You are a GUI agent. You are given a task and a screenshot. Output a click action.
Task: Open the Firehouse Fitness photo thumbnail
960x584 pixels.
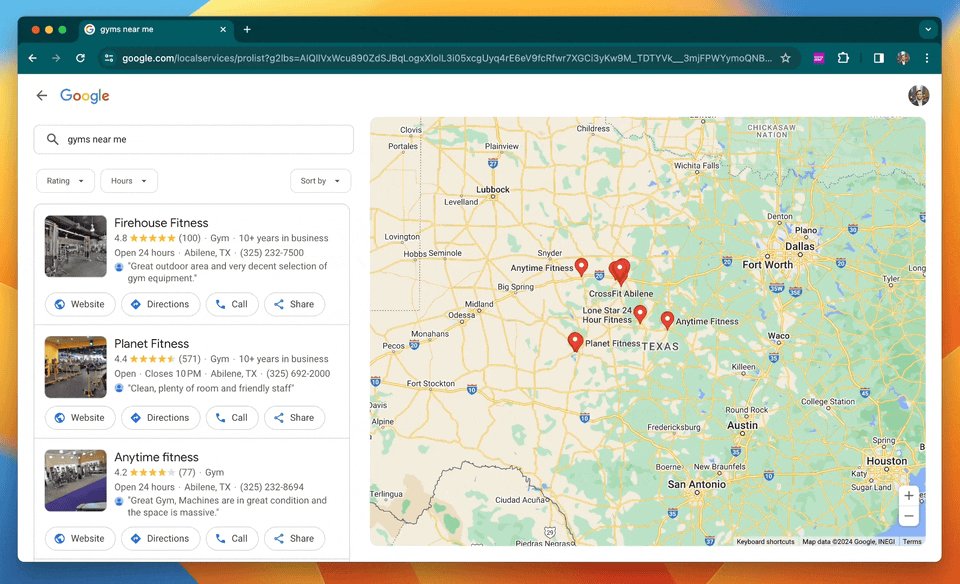[x=75, y=246]
